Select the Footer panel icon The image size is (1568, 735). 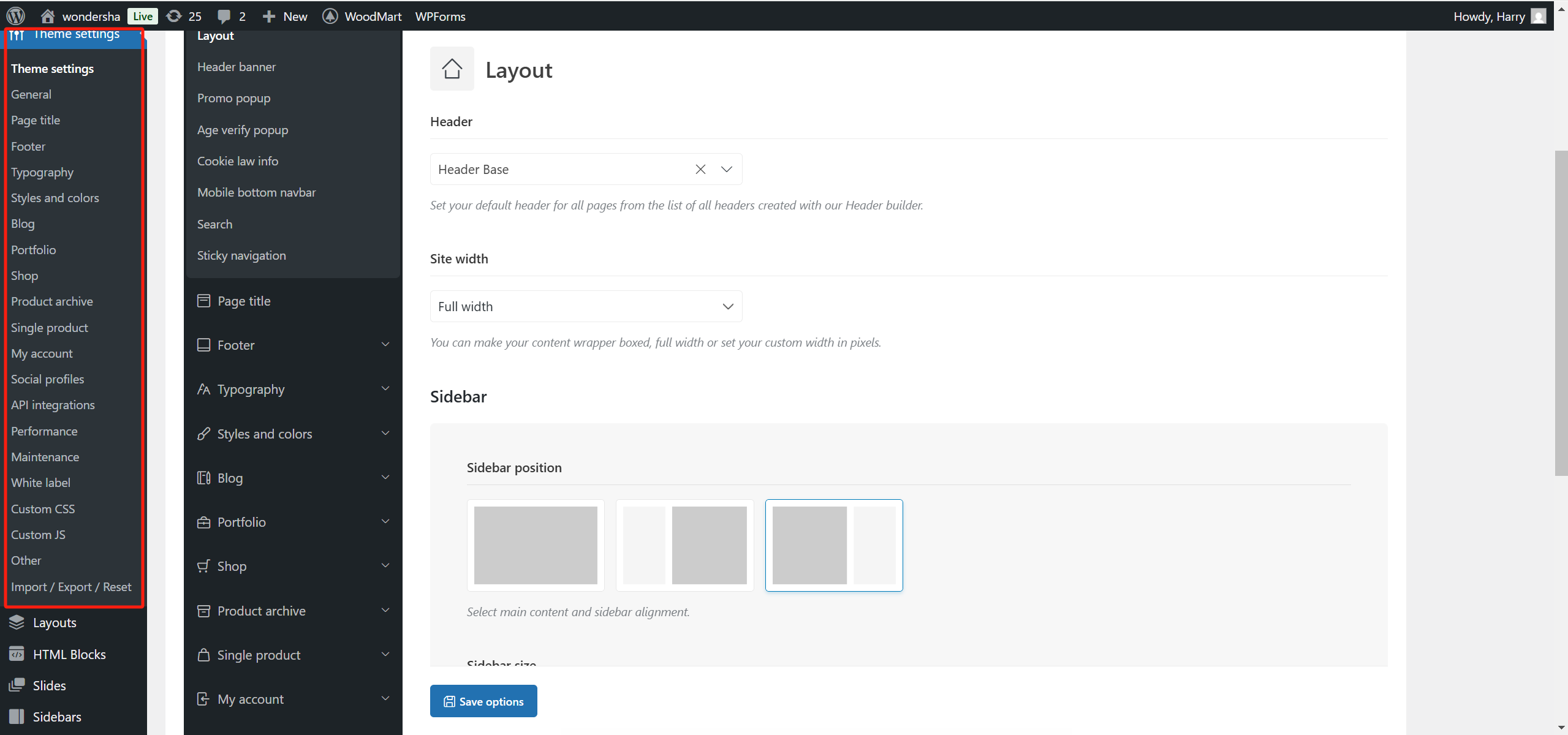(x=204, y=345)
